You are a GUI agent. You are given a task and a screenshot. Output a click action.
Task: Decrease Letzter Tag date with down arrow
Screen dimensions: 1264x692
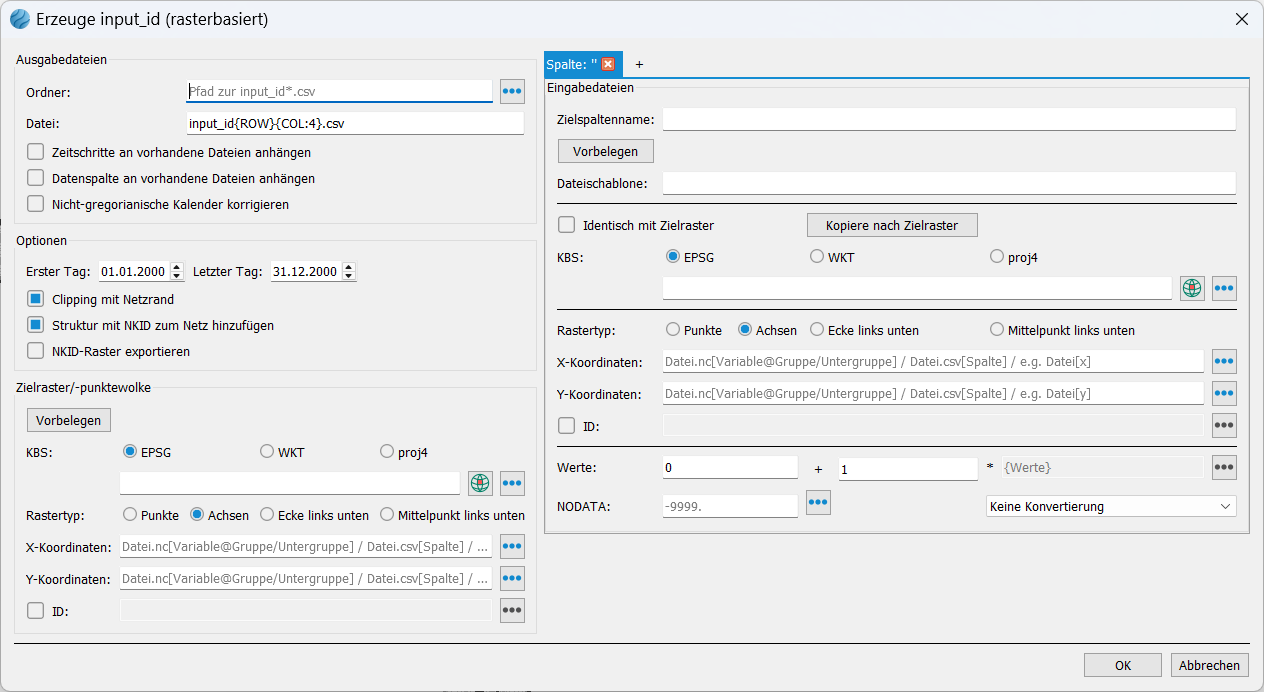click(x=349, y=276)
